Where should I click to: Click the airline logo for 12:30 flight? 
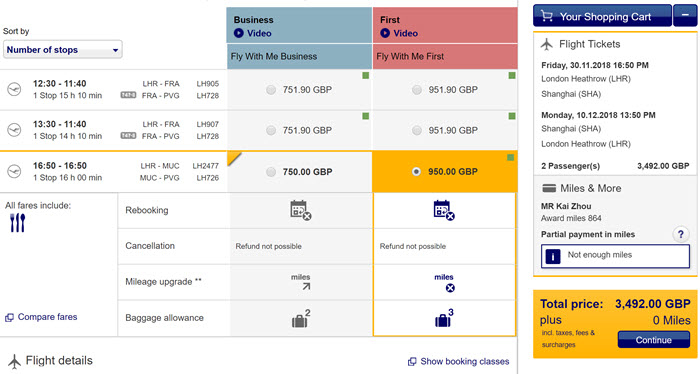click(14, 89)
